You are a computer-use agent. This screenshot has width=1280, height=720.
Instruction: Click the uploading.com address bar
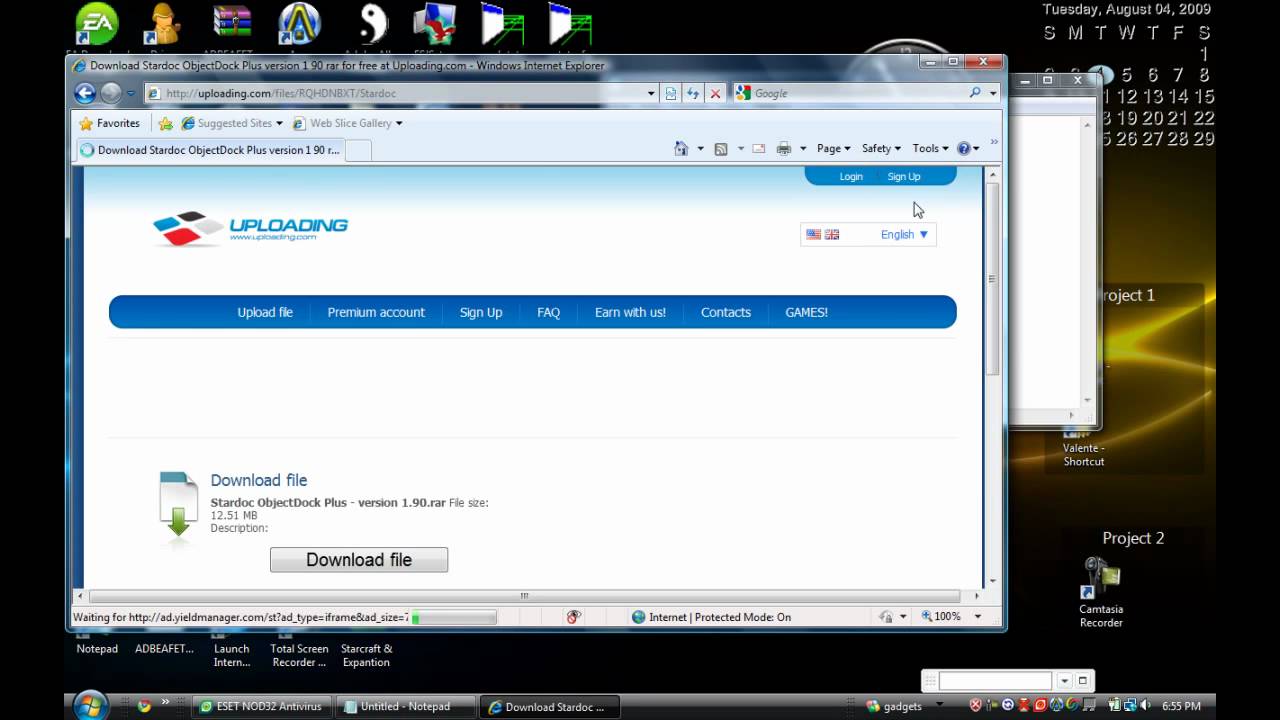(x=402, y=93)
